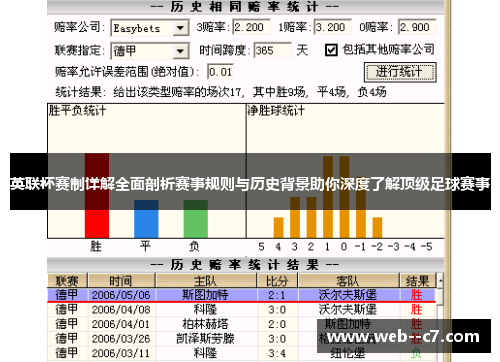Click home team 柏林赫塔 cell
Image resolution: width=500 pixels, height=362 pixels.
click(x=206, y=324)
